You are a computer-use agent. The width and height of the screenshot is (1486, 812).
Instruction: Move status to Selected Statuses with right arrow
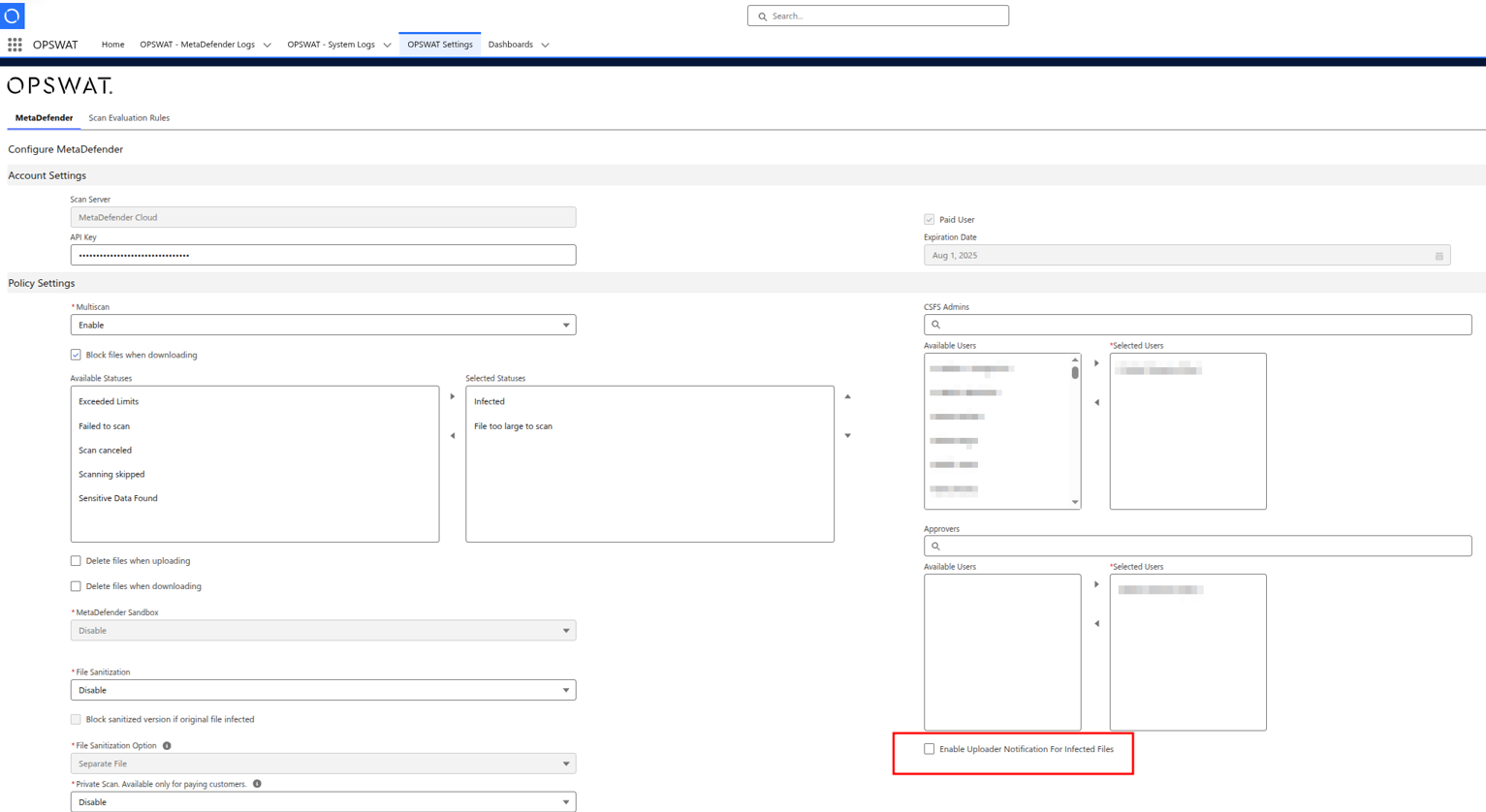pyautogui.click(x=453, y=396)
